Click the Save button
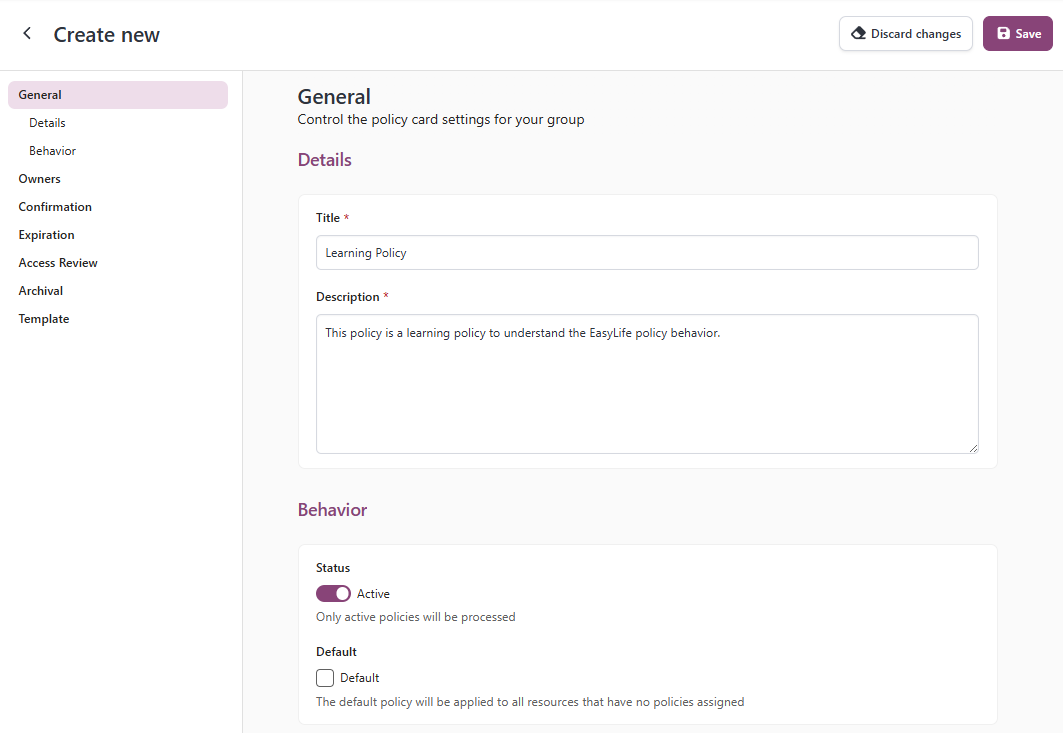Image resolution: width=1063 pixels, height=733 pixels. (x=1017, y=33)
